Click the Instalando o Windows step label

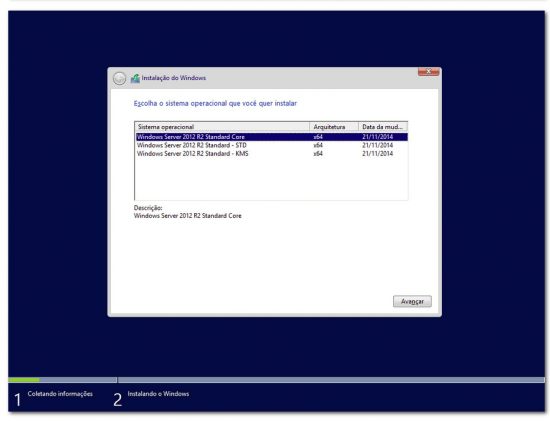(158, 394)
